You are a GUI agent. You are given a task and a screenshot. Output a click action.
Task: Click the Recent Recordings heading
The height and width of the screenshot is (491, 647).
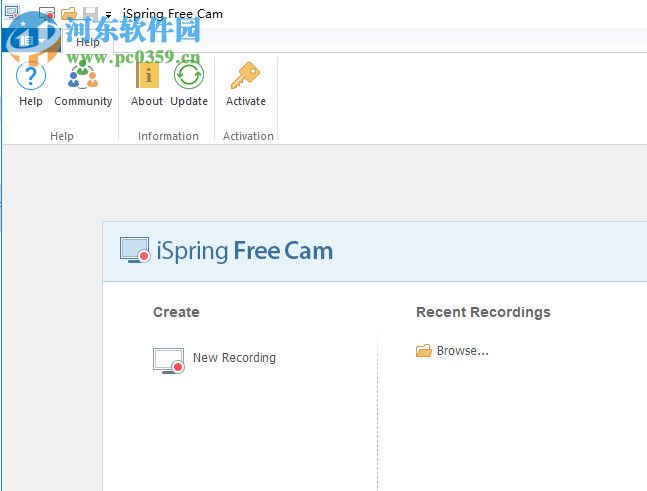(x=483, y=312)
